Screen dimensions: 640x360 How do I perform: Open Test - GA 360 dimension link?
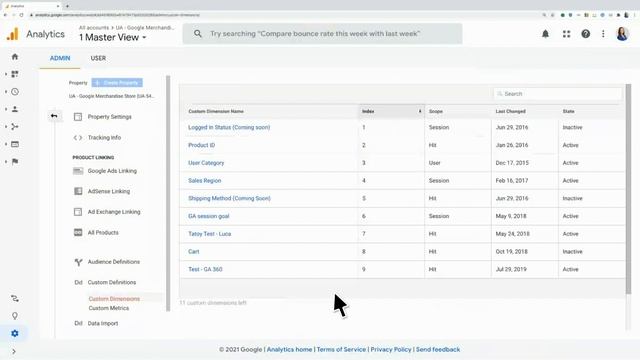pos(205,269)
